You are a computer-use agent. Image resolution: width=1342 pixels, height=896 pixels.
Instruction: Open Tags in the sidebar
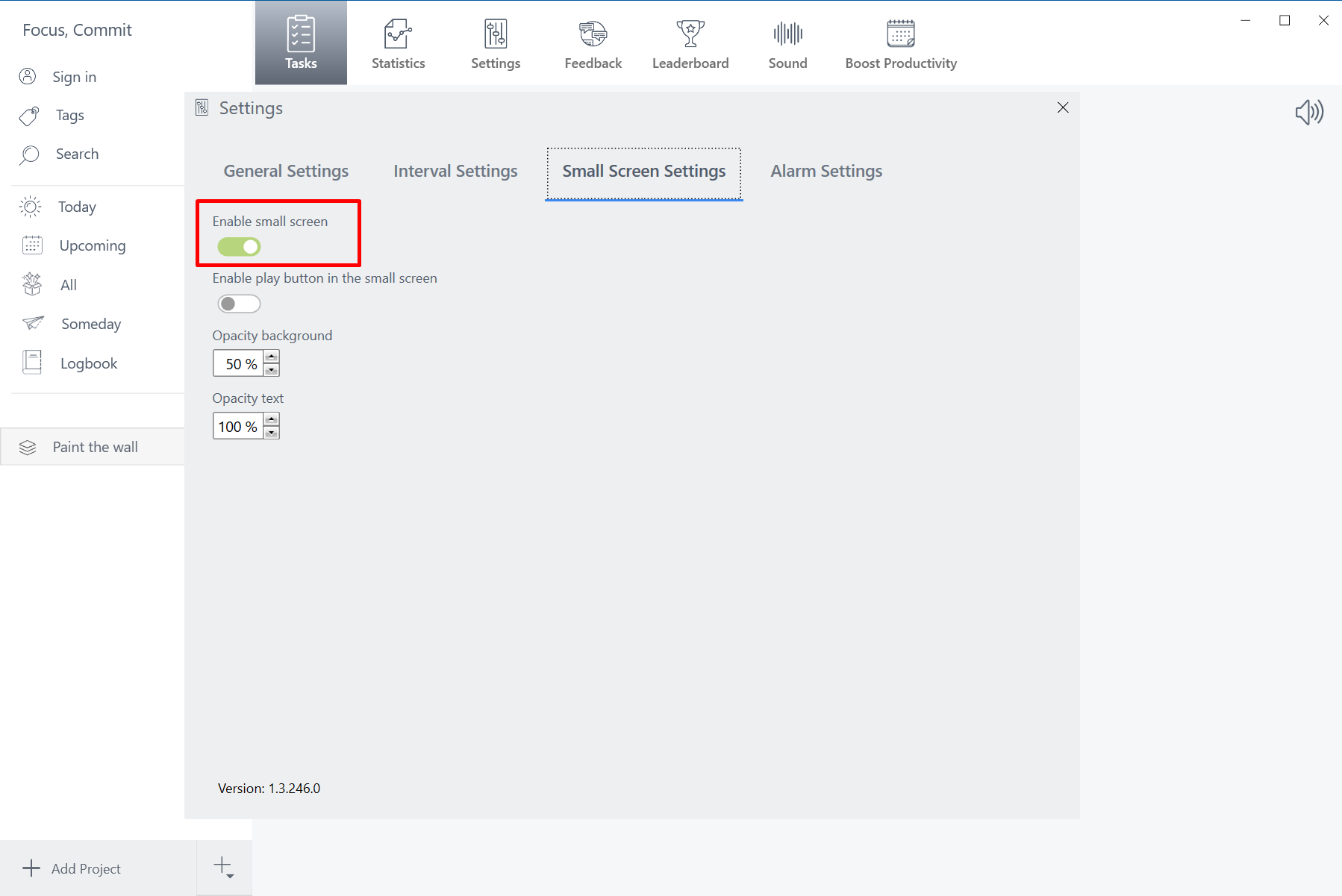coord(69,116)
